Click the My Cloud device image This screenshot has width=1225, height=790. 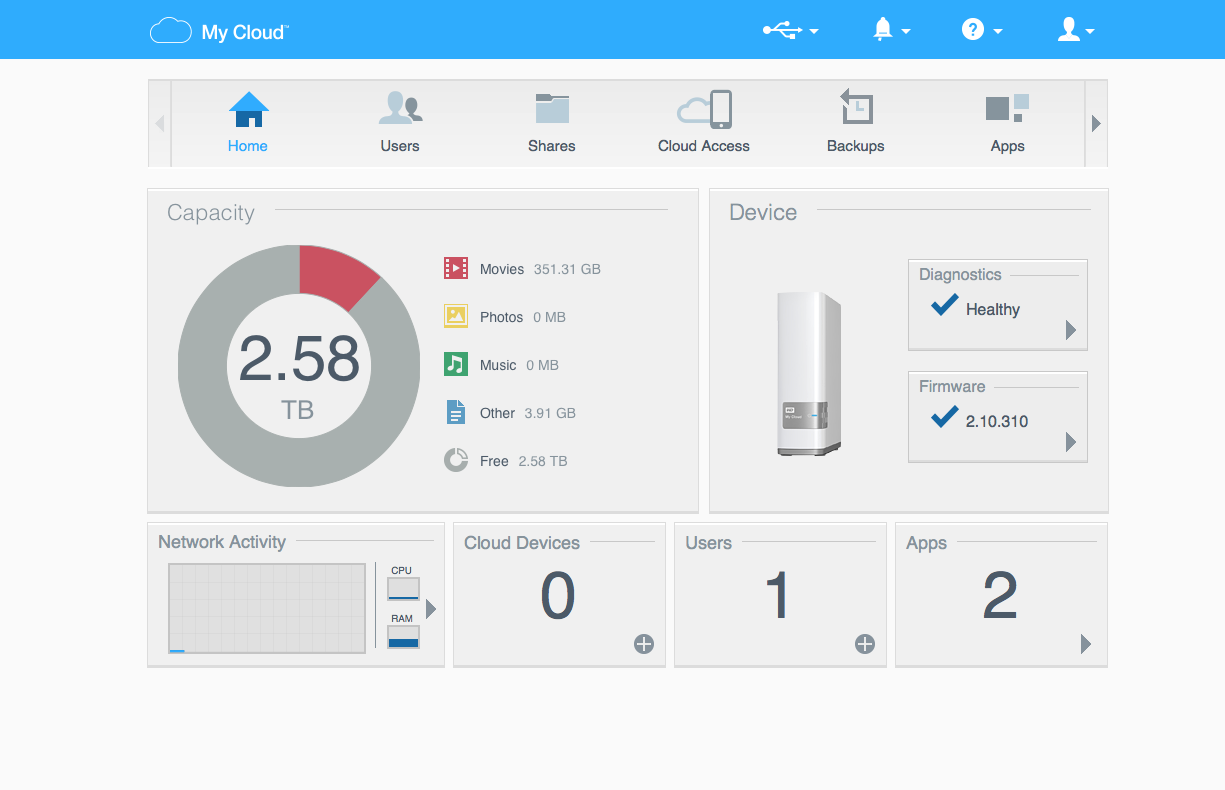click(x=810, y=374)
